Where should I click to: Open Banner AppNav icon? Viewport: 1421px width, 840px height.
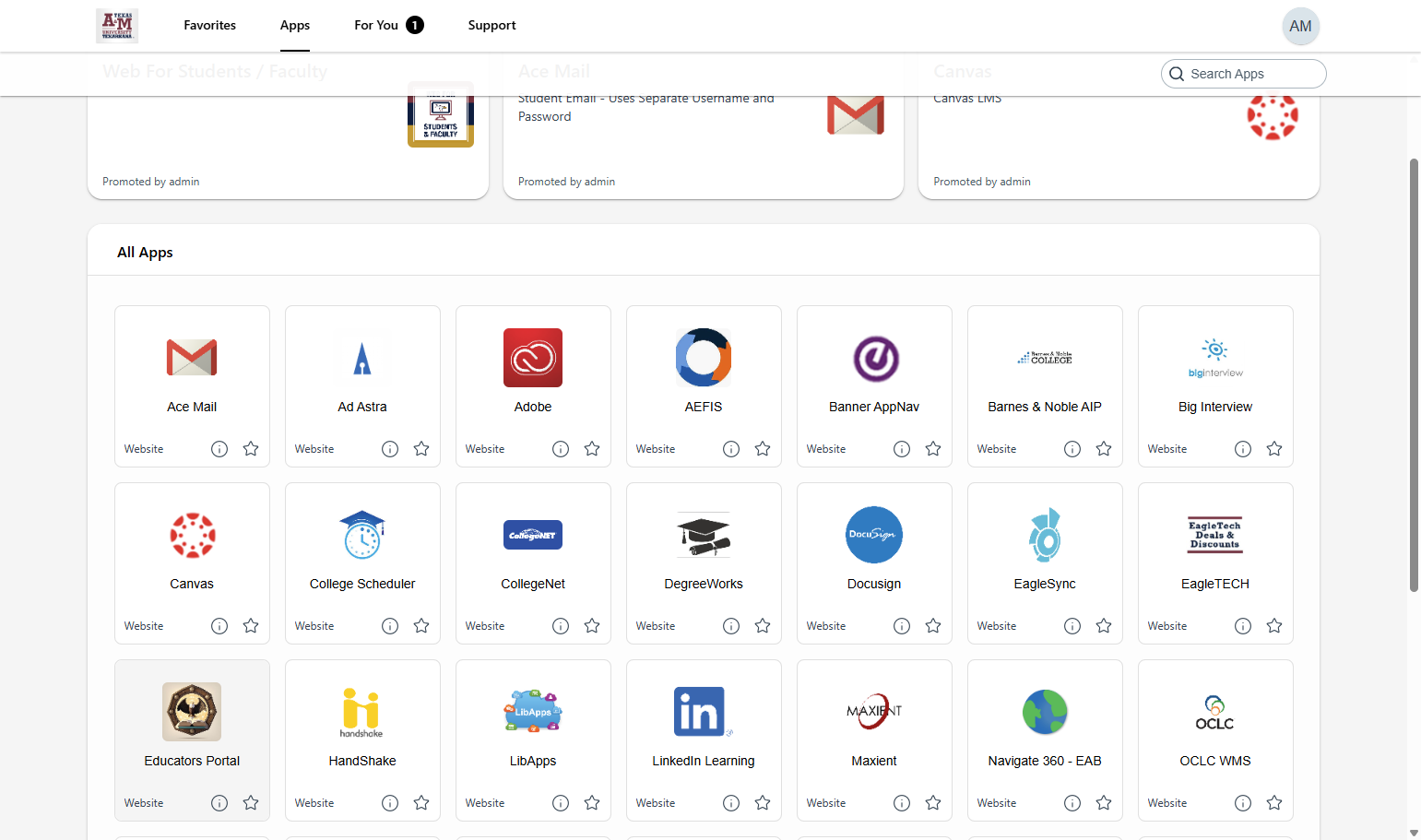[874, 358]
